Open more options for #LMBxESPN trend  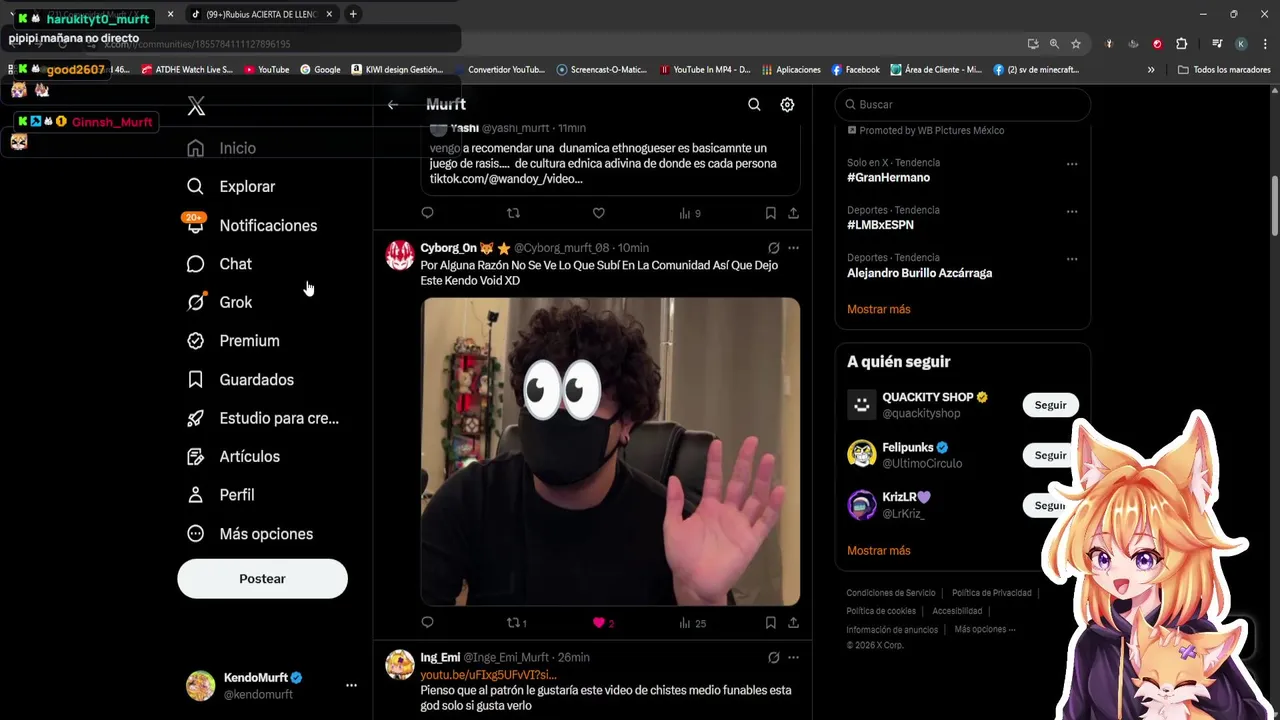tap(1072, 212)
